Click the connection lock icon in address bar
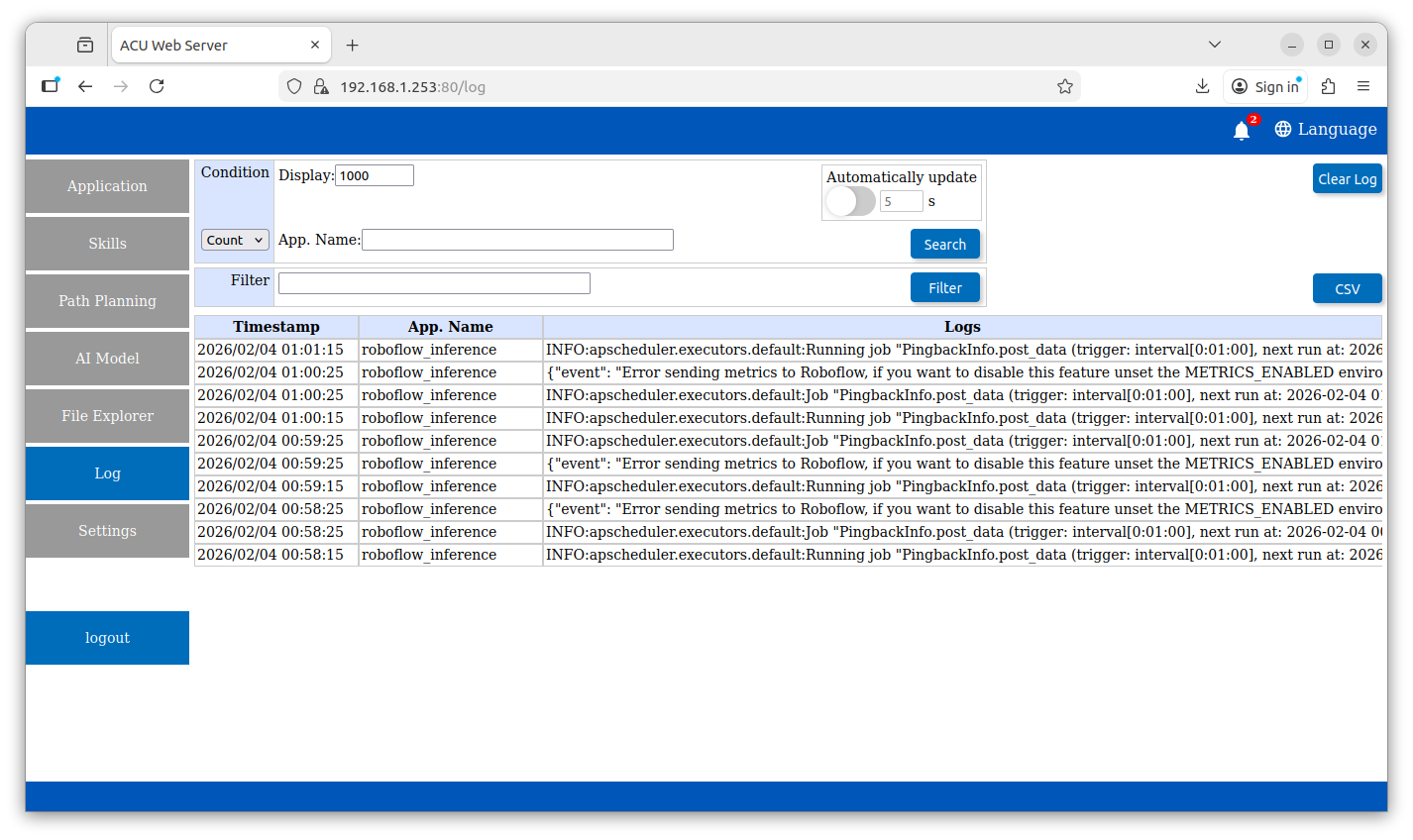 pos(321,86)
